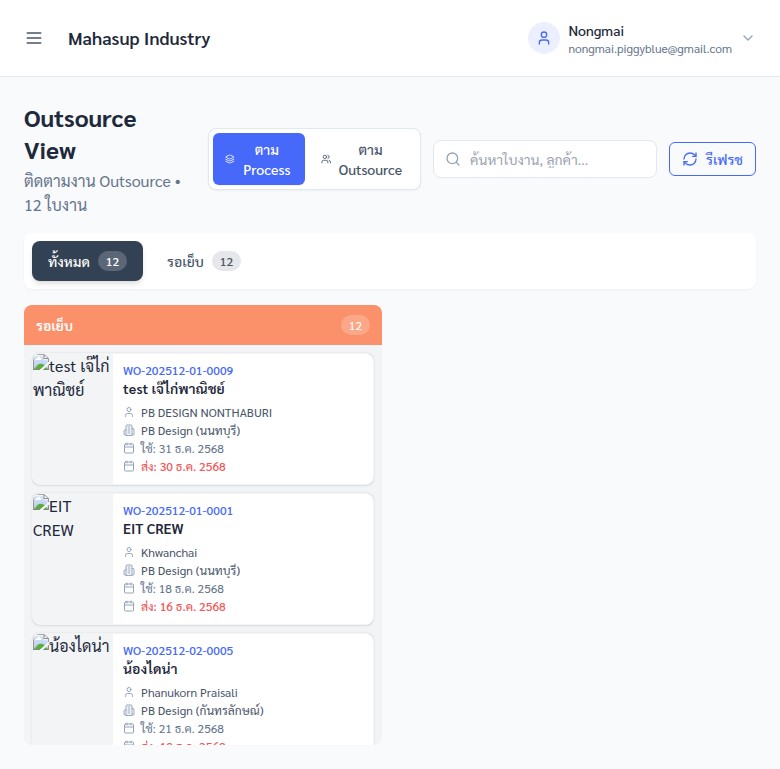Image resolution: width=780 pixels, height=769 pixels.
Task: Click the person icon beside PB DESIGN NONTHABURI
Action: coord(129,412)
